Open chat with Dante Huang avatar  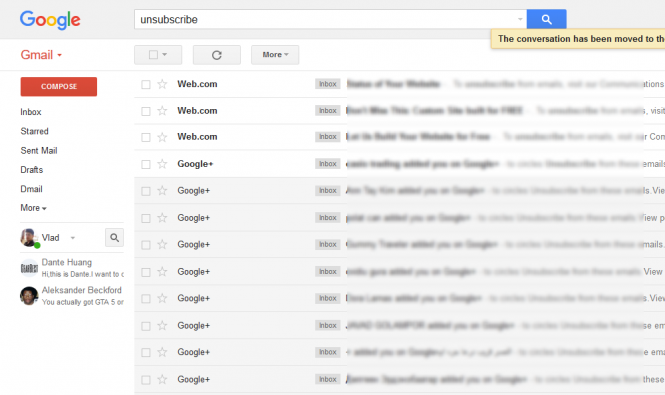[x=29, y=268]
